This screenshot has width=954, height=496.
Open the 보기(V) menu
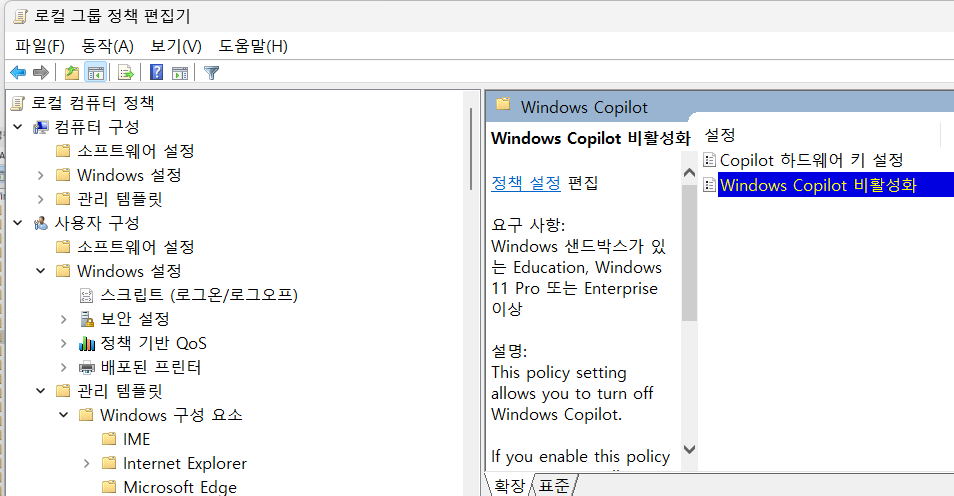tap(176, 46)
